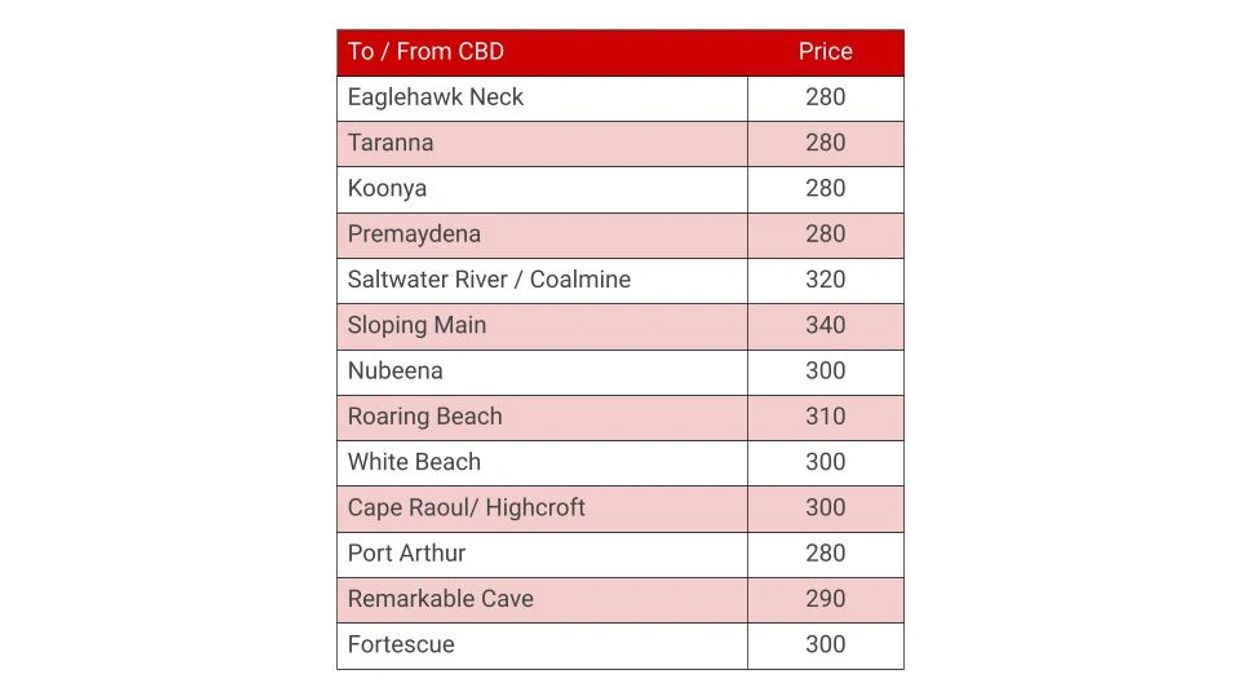
Task: Select the White Beach destination
Action: 414,462
